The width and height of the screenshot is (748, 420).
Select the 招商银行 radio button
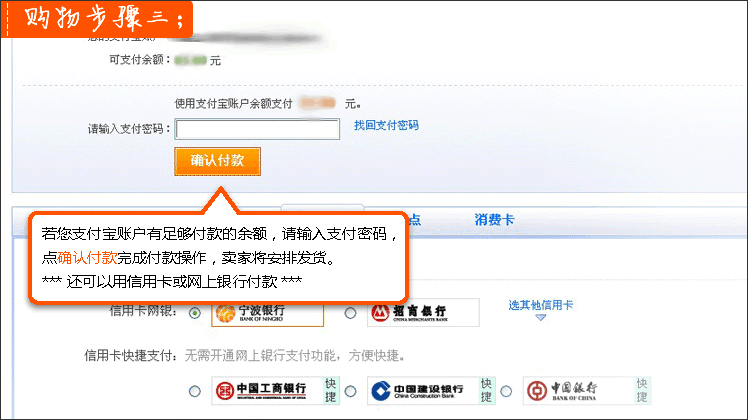350,313
